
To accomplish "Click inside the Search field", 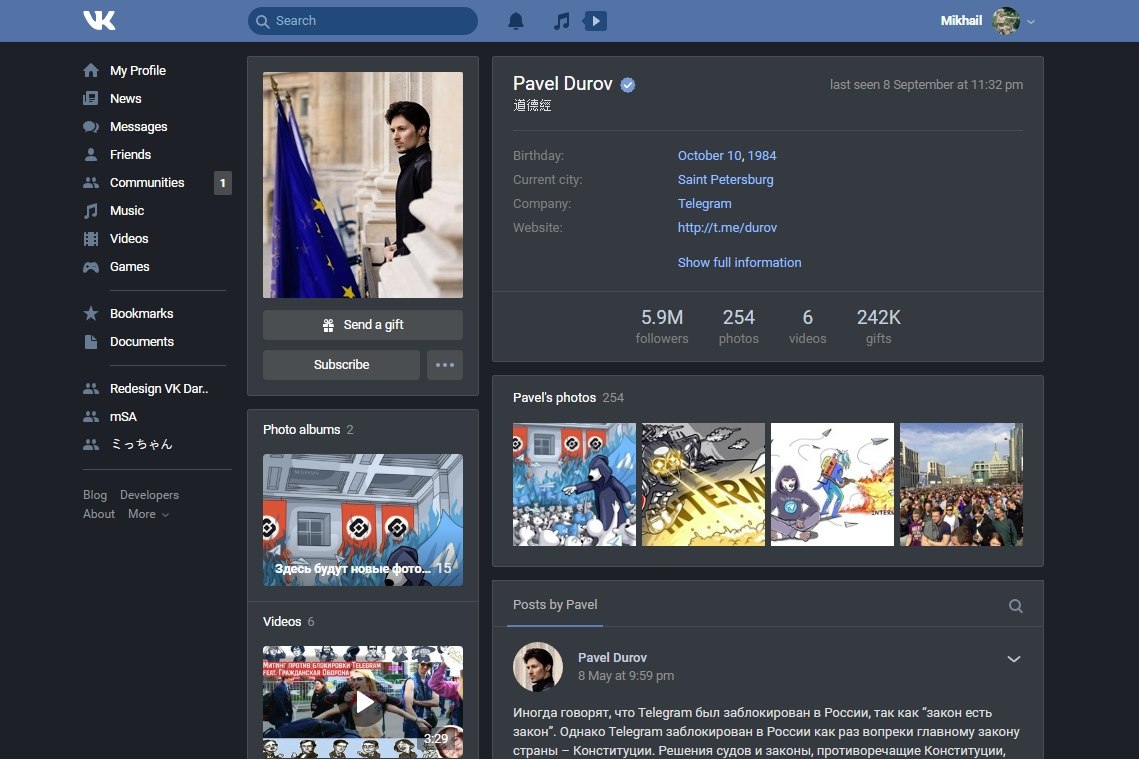I will pyautogui.click(x=362, y=20).
